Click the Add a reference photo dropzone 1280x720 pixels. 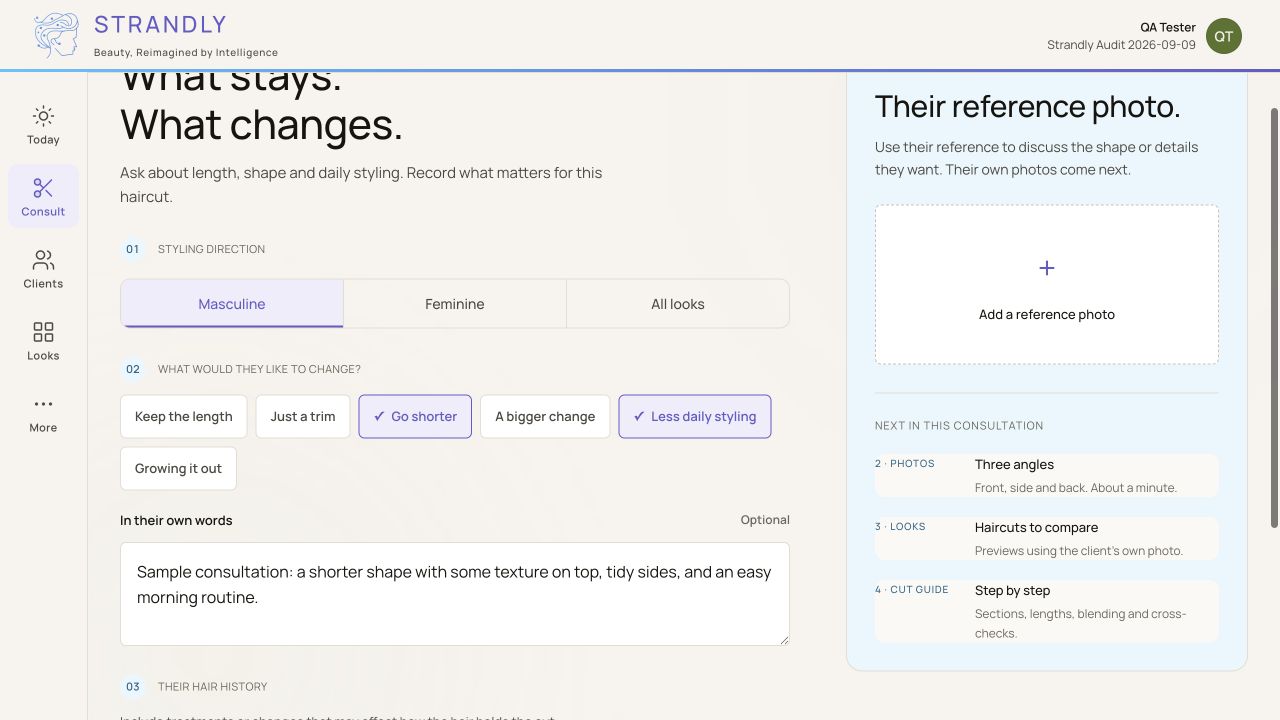tap(1047, 285)
